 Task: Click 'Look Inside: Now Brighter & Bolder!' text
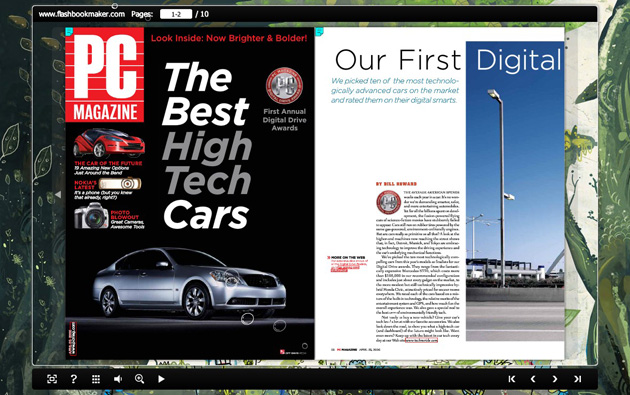pyautogui.click(x=229, y=38)
